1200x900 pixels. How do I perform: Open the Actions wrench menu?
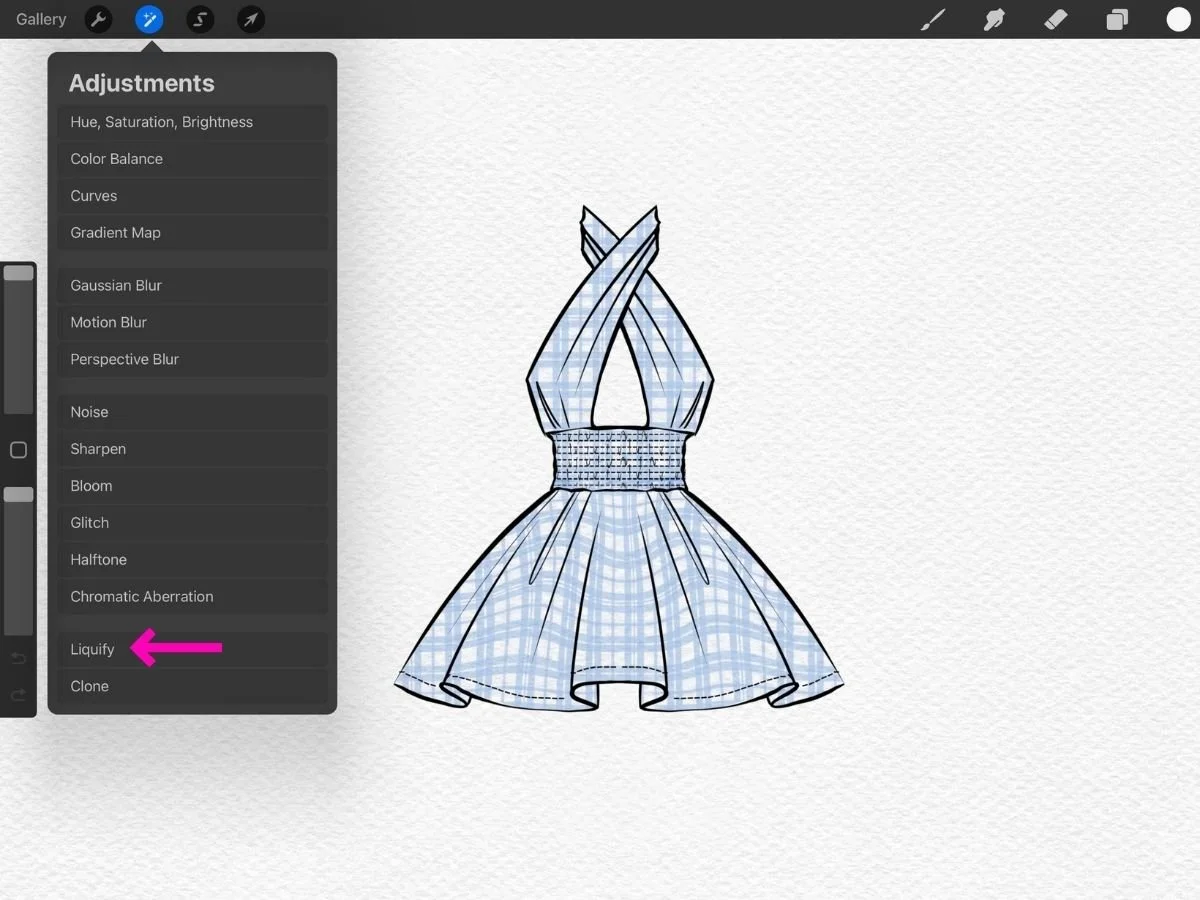(x=98, y=19)
